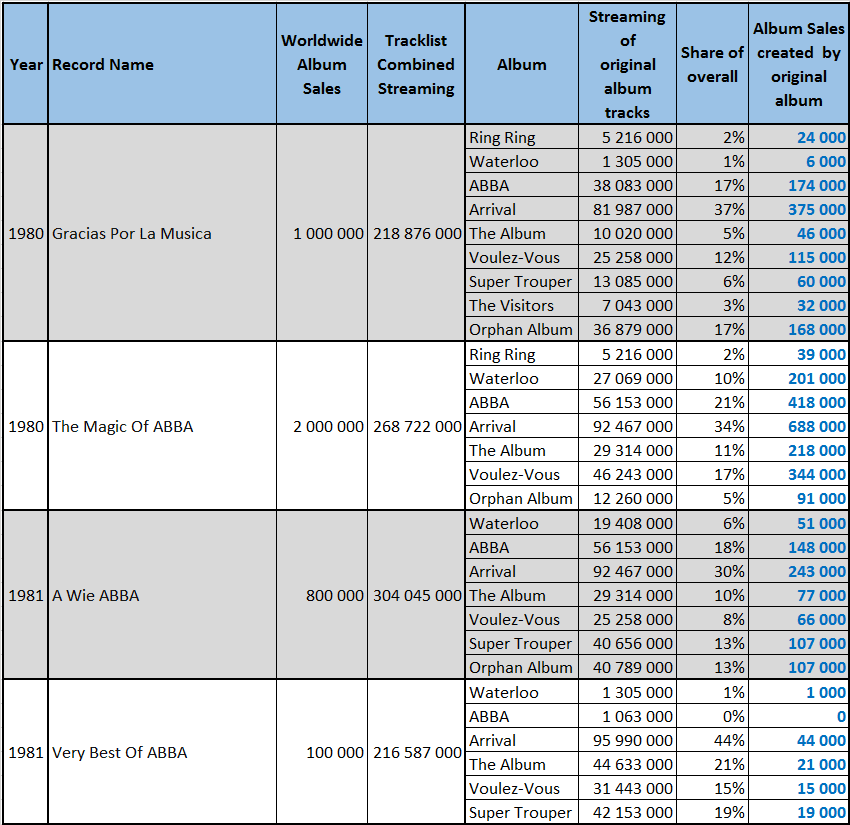Select combined streaming 218 876 000
Screen dimensions: 850x825
coord(417,234)
